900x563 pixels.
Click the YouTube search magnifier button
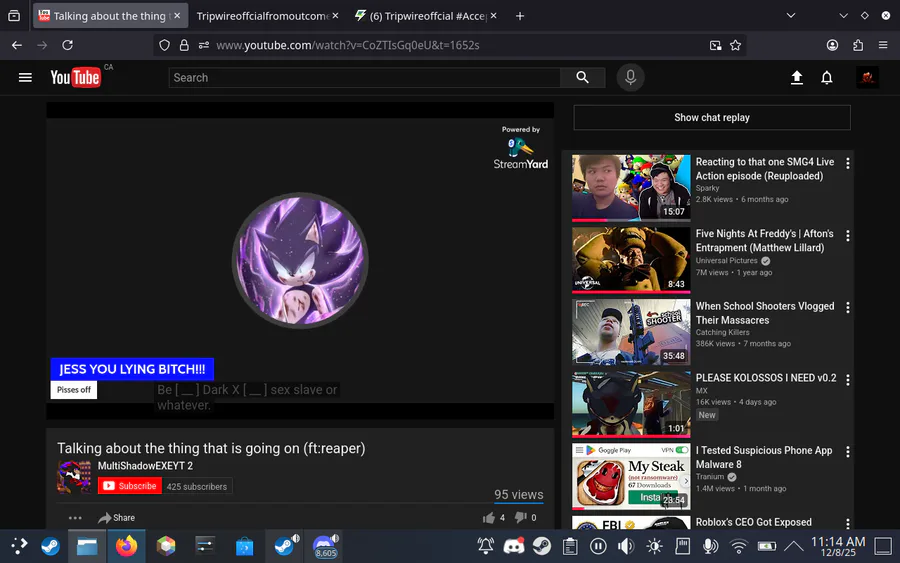[583, 77]
